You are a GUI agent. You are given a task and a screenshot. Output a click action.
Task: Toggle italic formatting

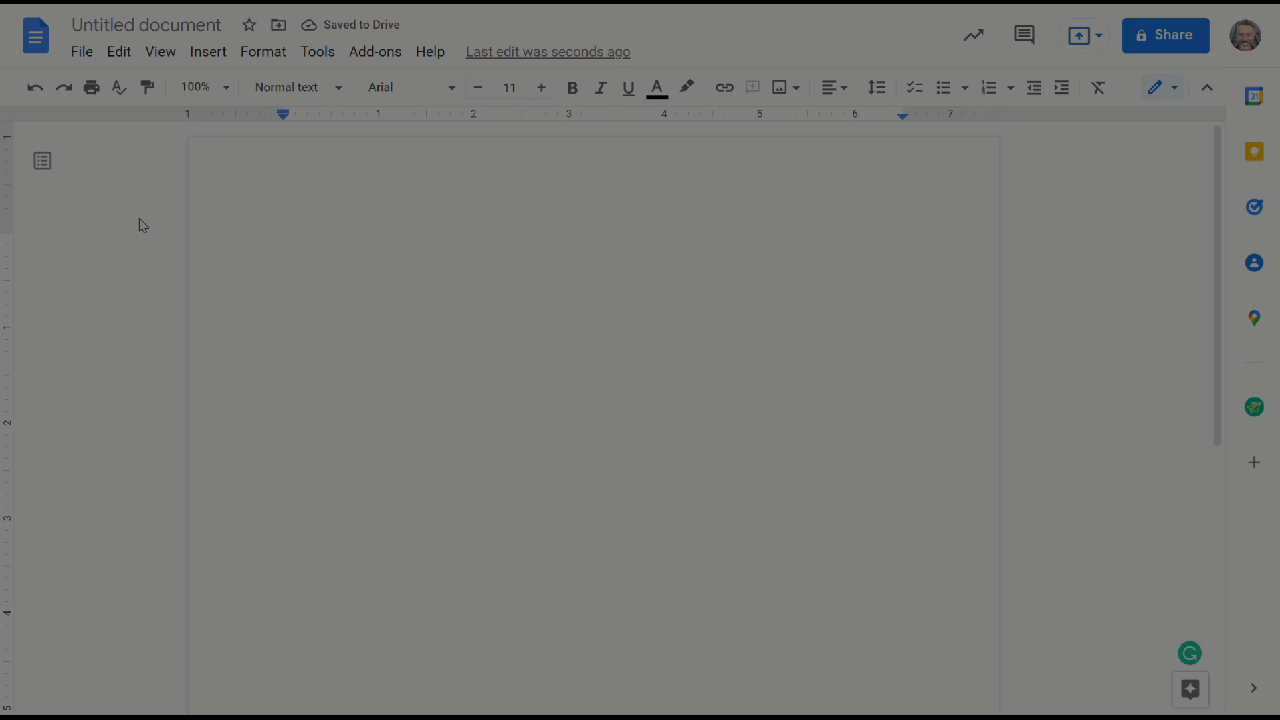[x=600, y=88]
